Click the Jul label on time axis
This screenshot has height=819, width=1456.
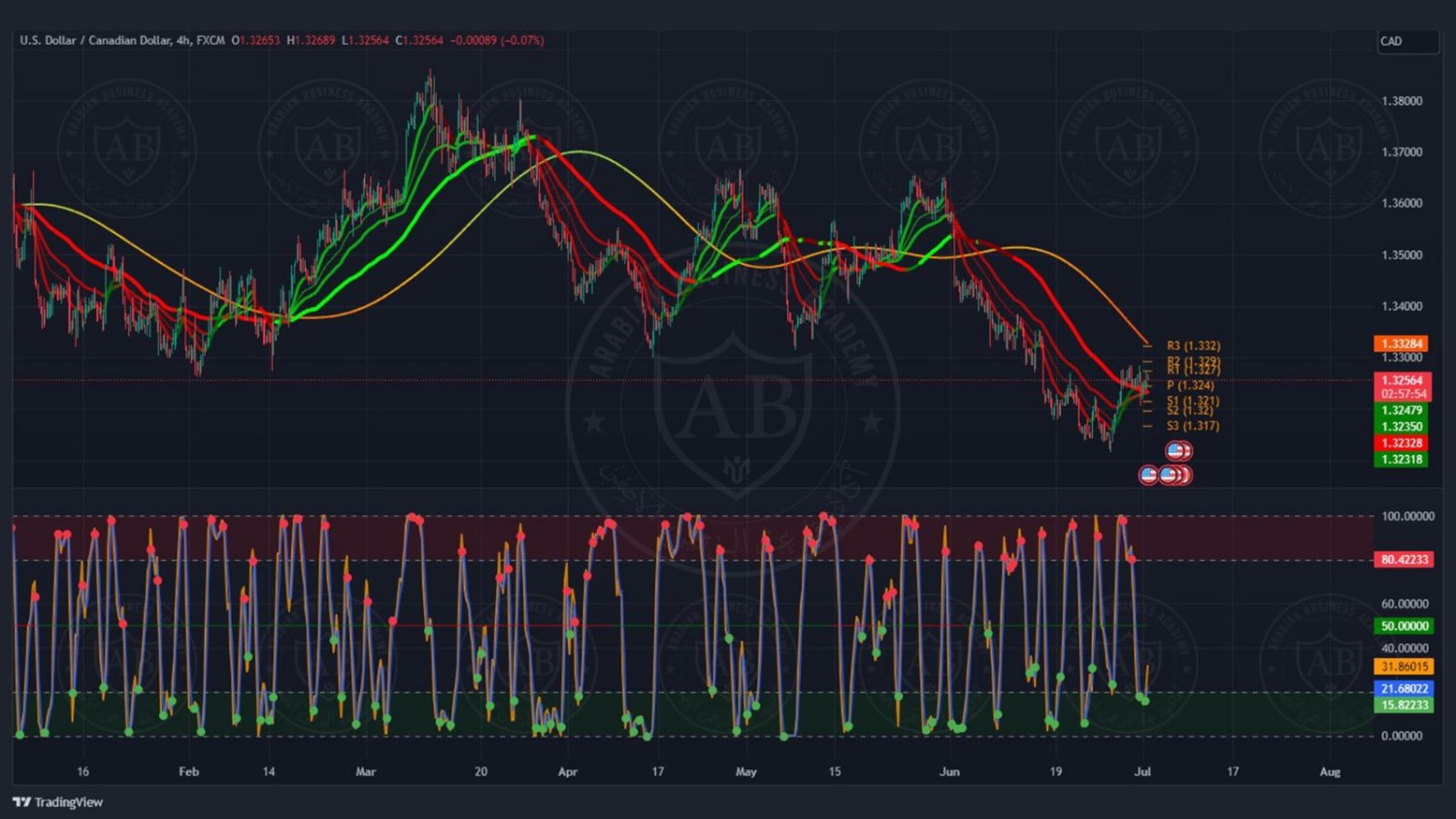1142,771
